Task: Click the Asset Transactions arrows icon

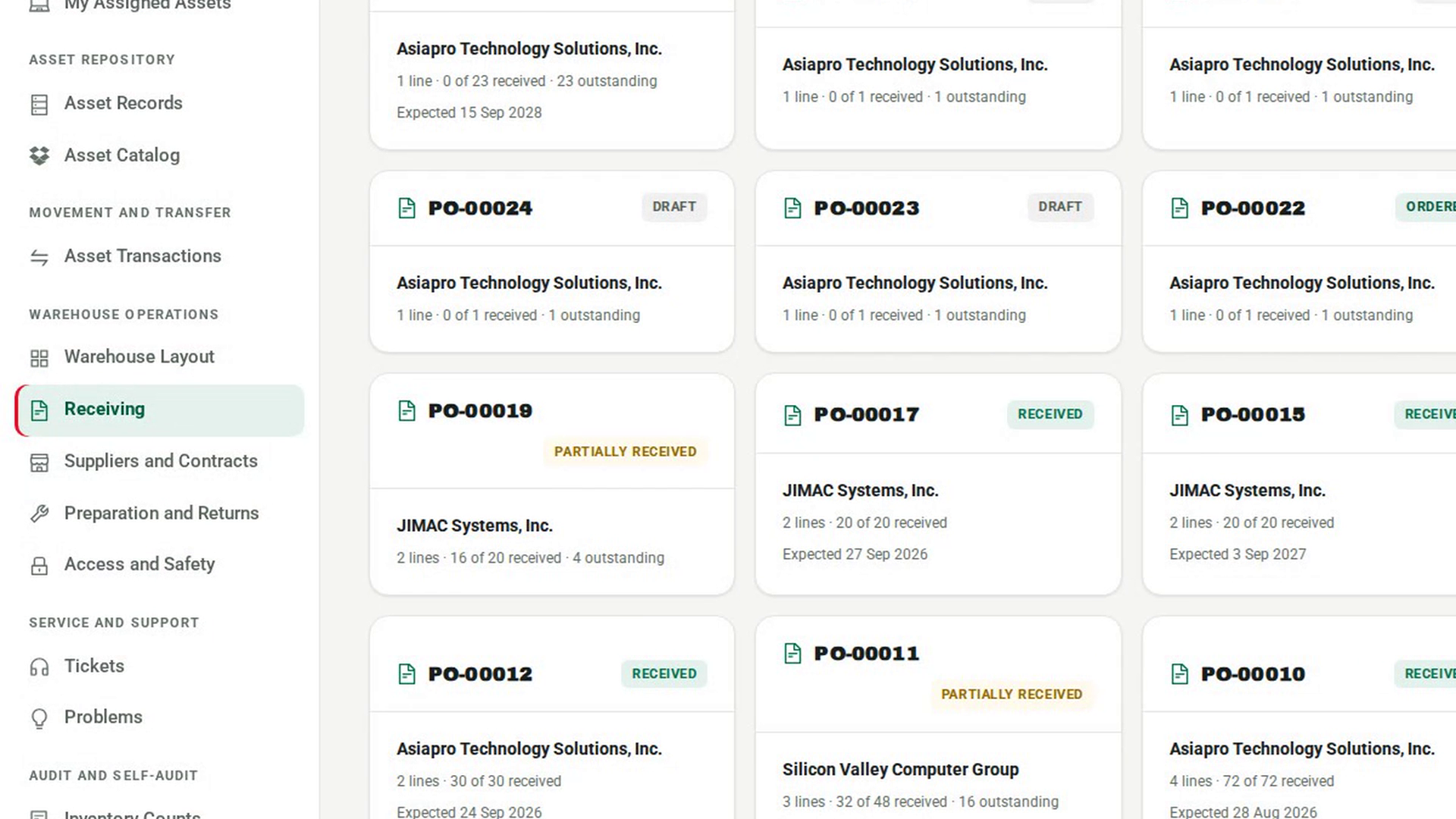Action: [39, 257]
